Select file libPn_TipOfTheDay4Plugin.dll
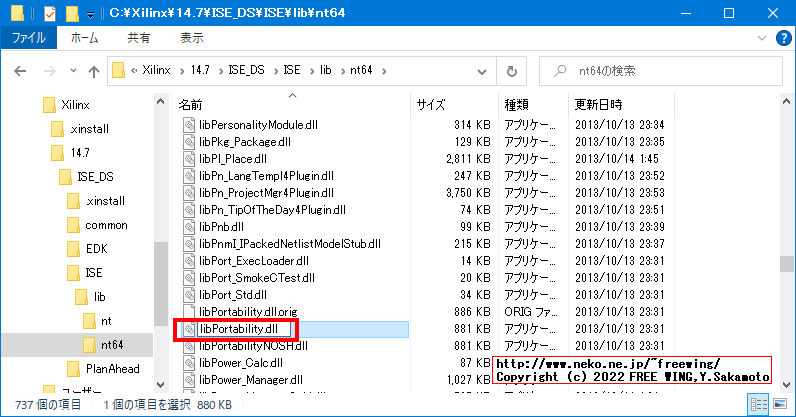 click(272, 210)
